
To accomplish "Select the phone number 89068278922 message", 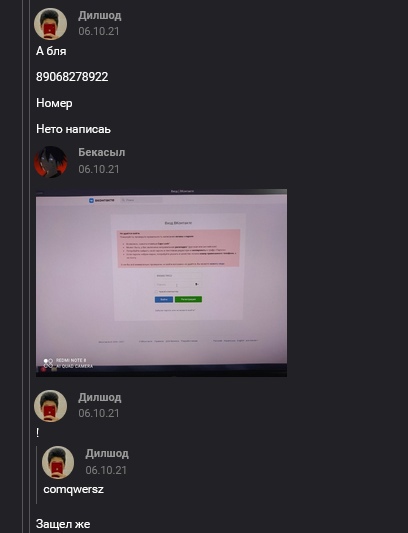I will tap(72, 77).
